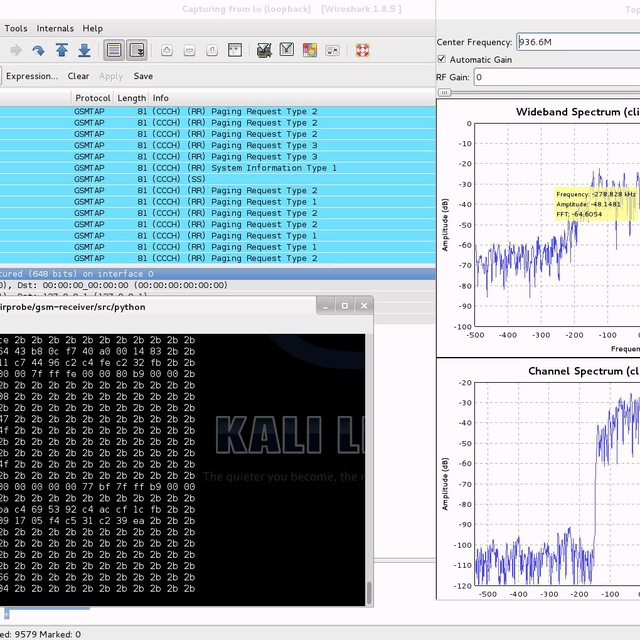Open the Preferences icon in the Wireshark toolbar
The width and height of the screenshot is (640, 640).
pyautogui.click(x=332, y=51)
